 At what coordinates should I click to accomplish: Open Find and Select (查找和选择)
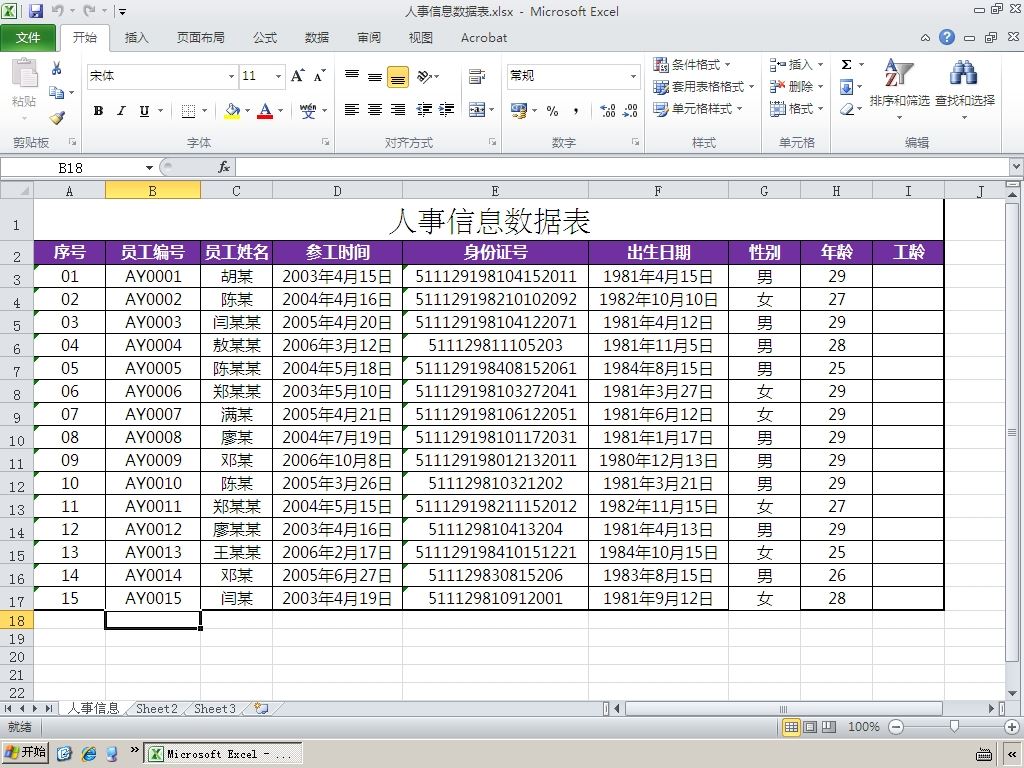pos(965,88)
